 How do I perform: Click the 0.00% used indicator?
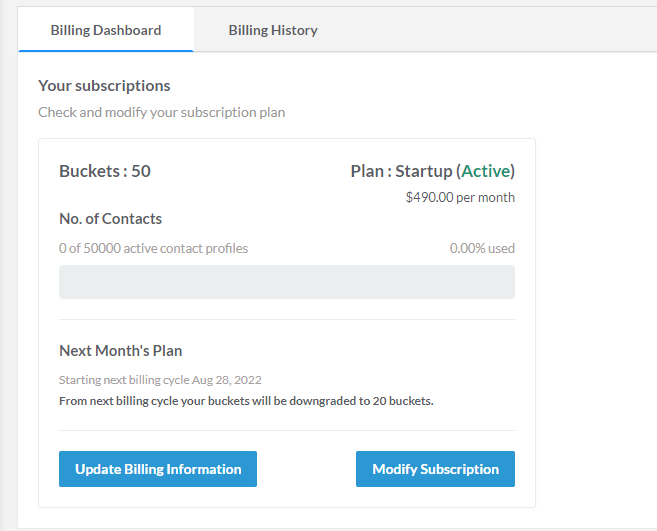482,249
